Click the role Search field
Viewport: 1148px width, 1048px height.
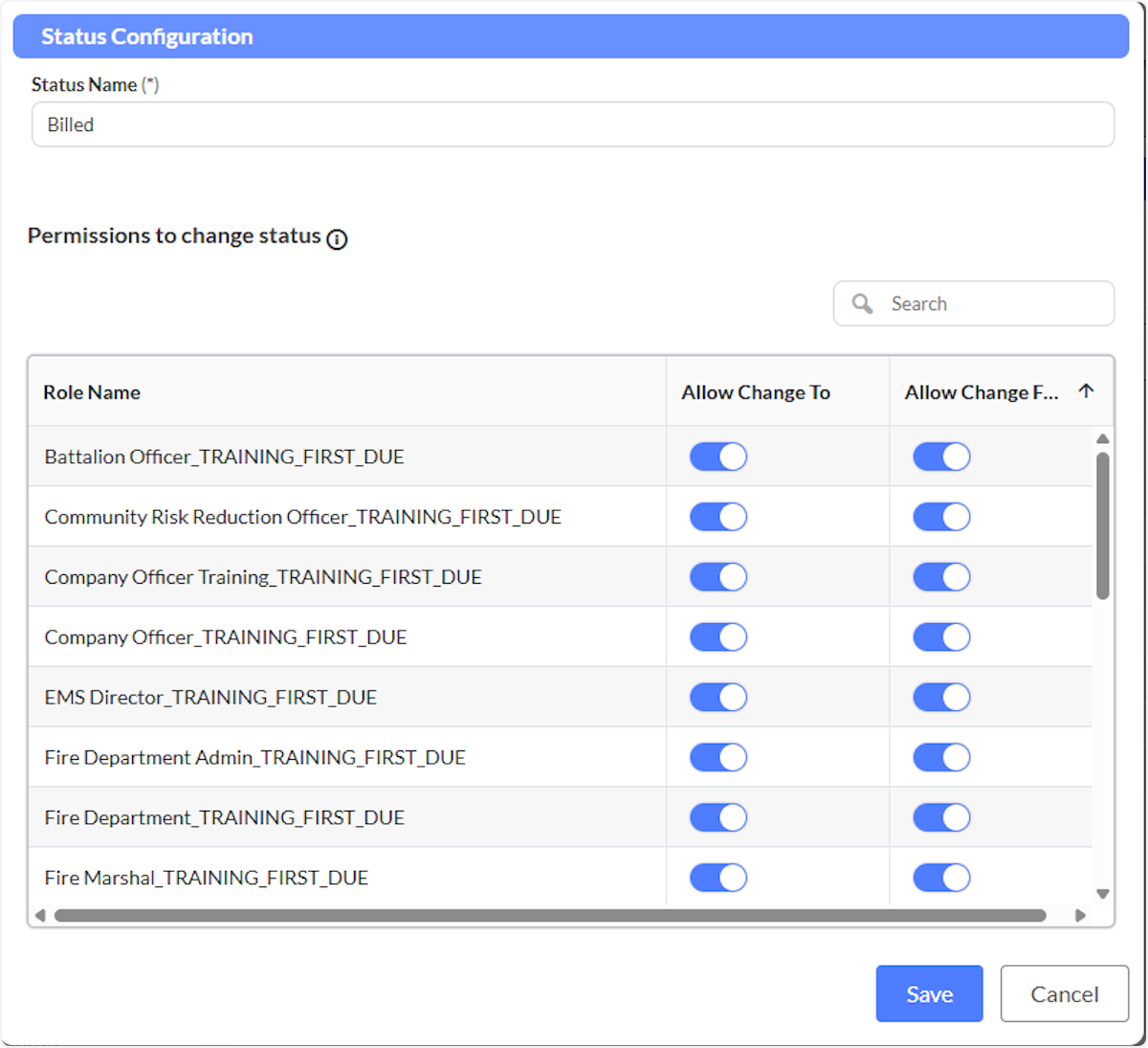point(974,303)
